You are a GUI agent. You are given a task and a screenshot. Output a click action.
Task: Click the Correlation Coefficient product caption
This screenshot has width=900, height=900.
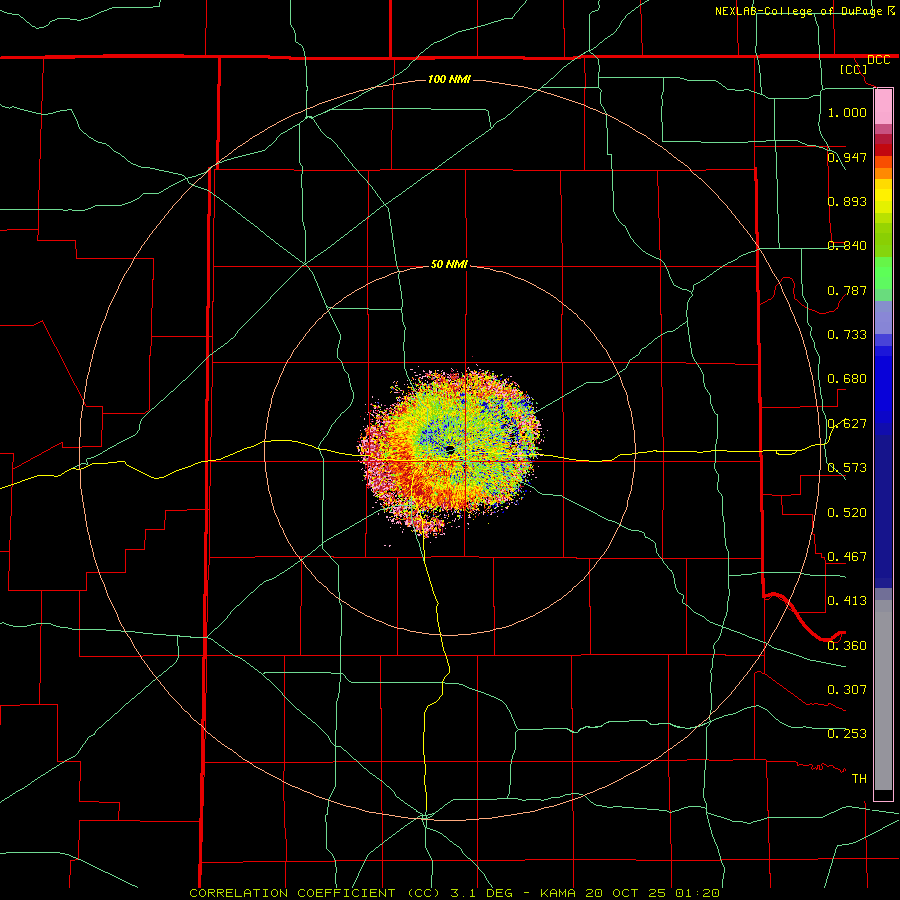click(x=454, y=893)
